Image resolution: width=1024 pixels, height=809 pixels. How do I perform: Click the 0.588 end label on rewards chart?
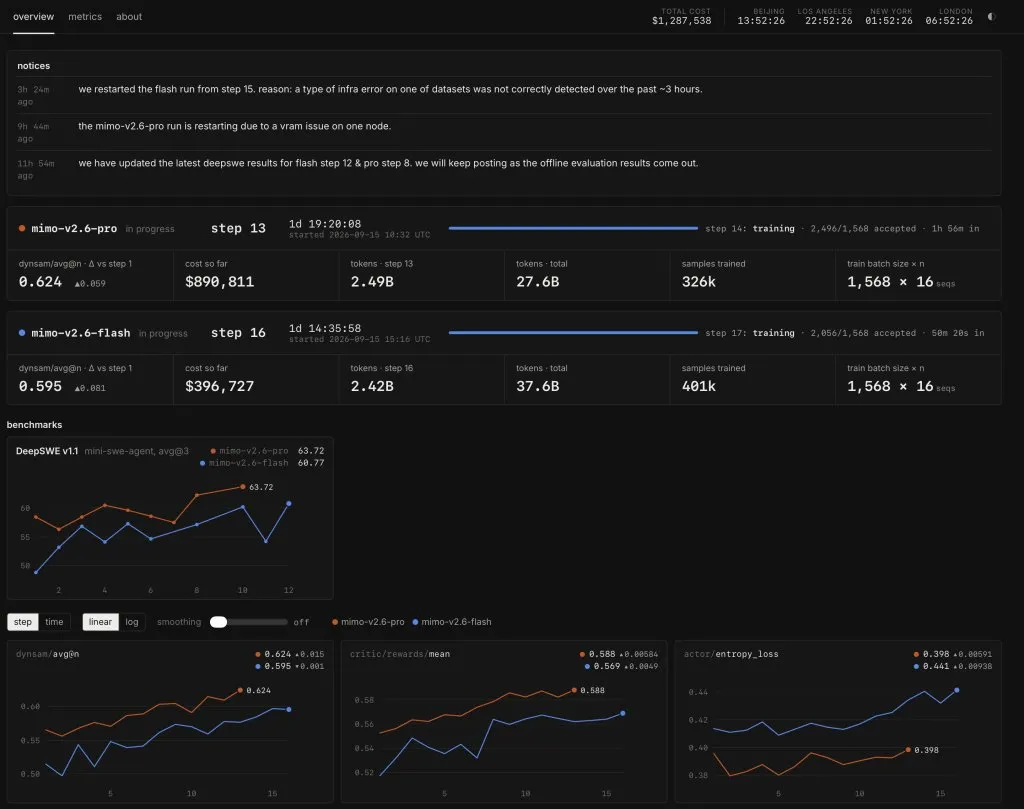pos(592,690)
